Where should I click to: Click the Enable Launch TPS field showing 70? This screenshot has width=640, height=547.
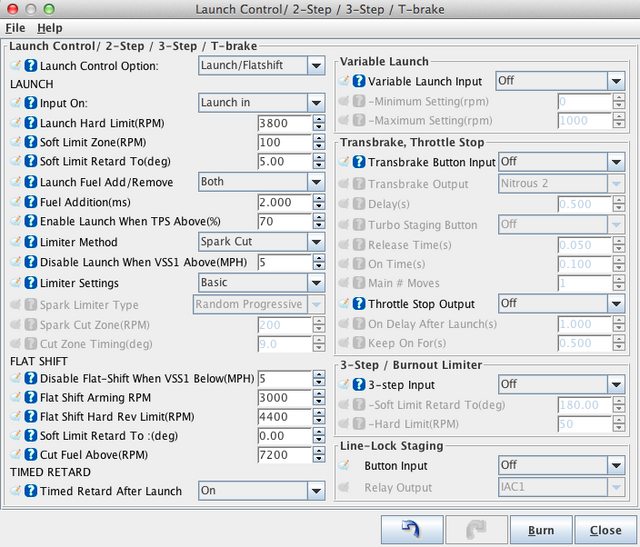click(285, 221)
